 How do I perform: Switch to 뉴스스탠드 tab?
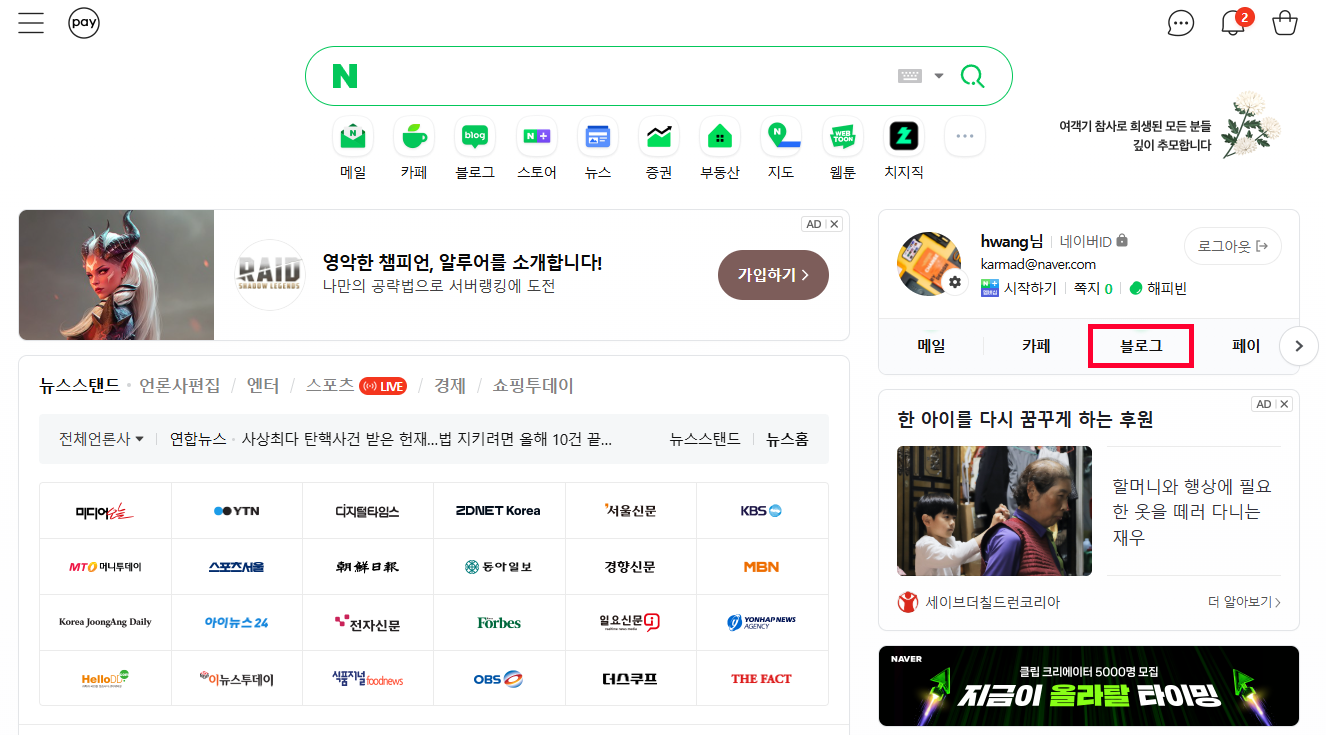point(79,385)
